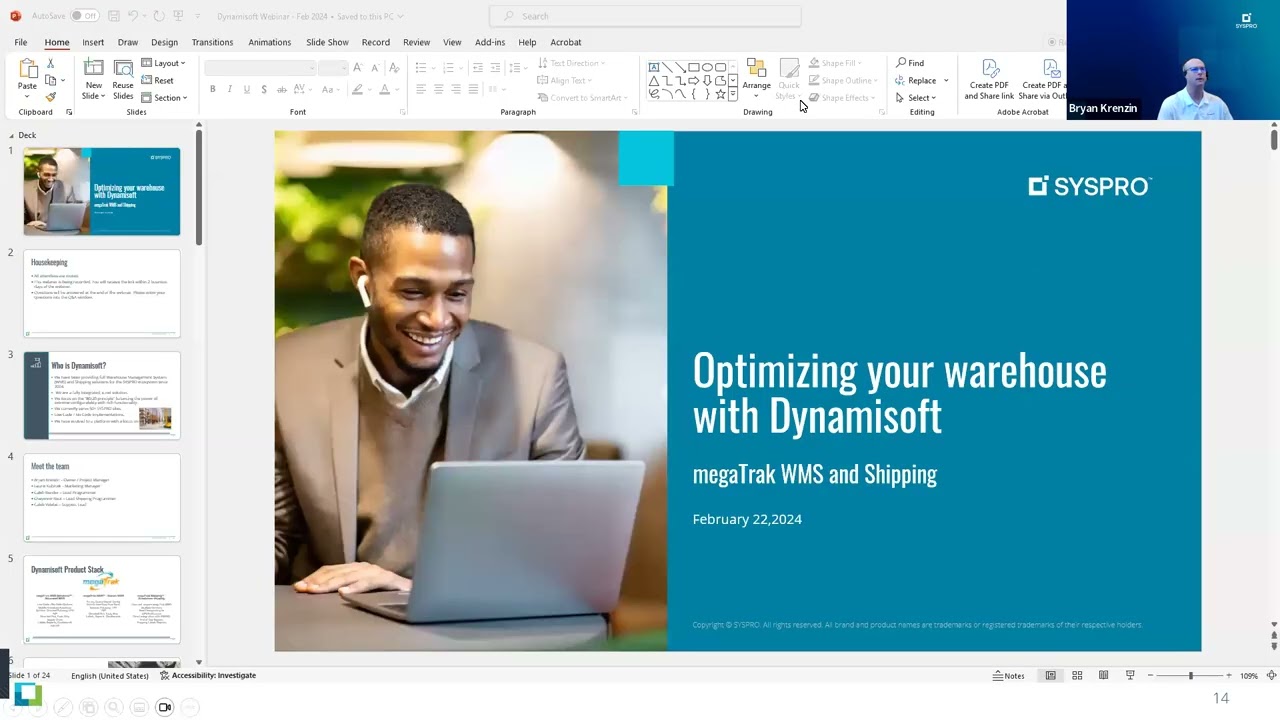Click the Cut scissors icon
The image size is (1280, 720).
coord(50,63)
